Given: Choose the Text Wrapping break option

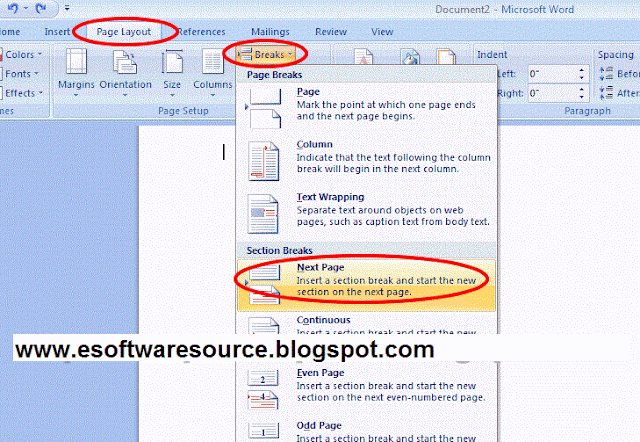Looking at the screenshot, I should pos(367,214).
